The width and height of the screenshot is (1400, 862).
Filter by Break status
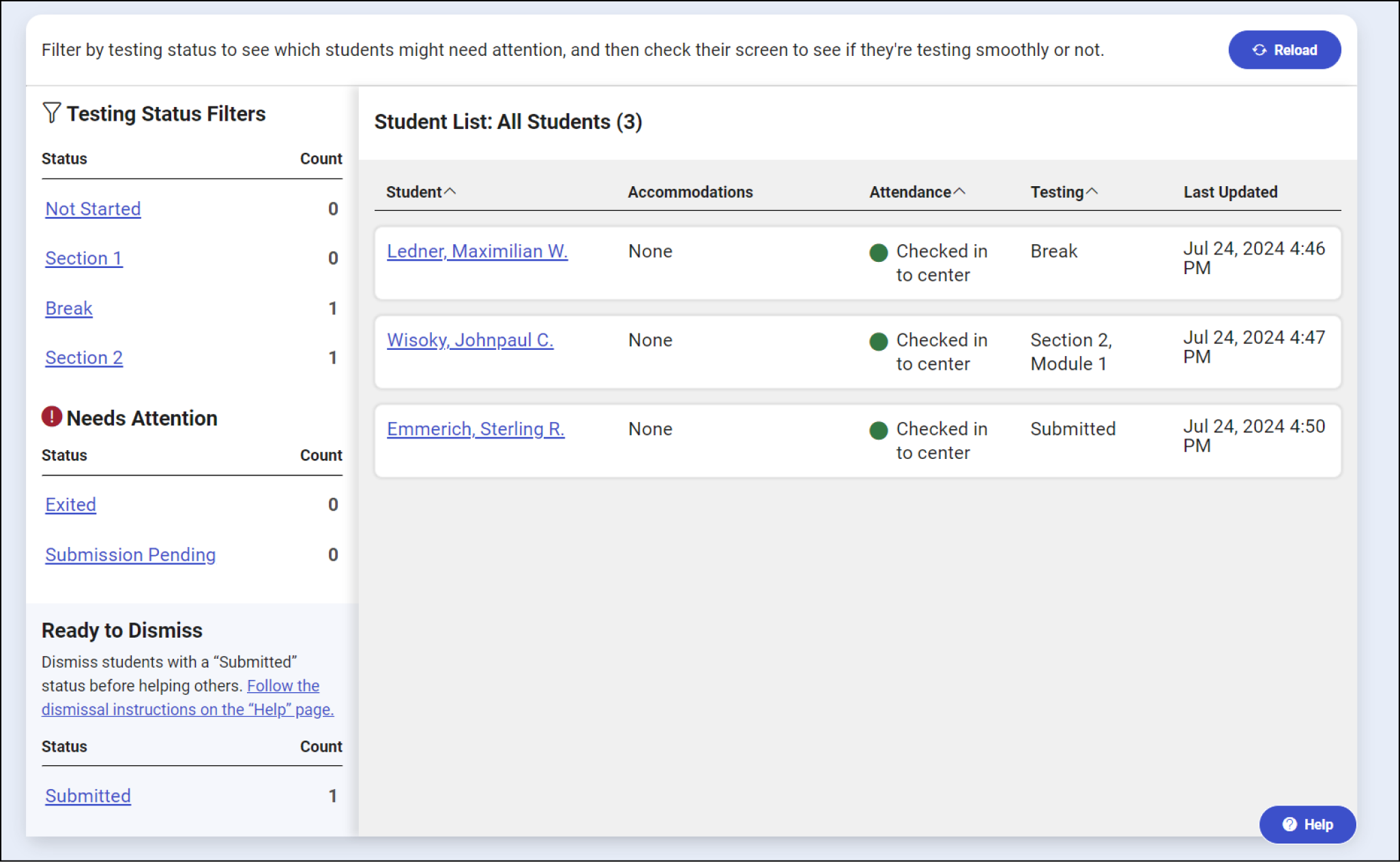pyautogui.click(x=69, y=308)
